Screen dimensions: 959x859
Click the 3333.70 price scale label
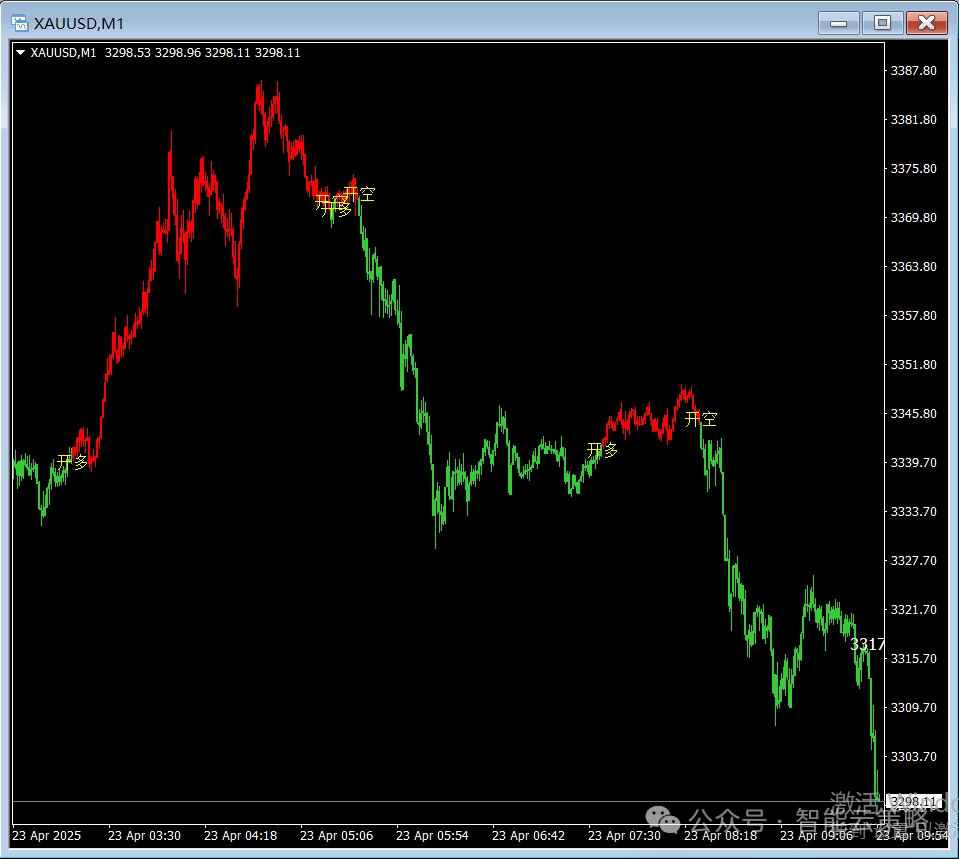tap(913, 511)
